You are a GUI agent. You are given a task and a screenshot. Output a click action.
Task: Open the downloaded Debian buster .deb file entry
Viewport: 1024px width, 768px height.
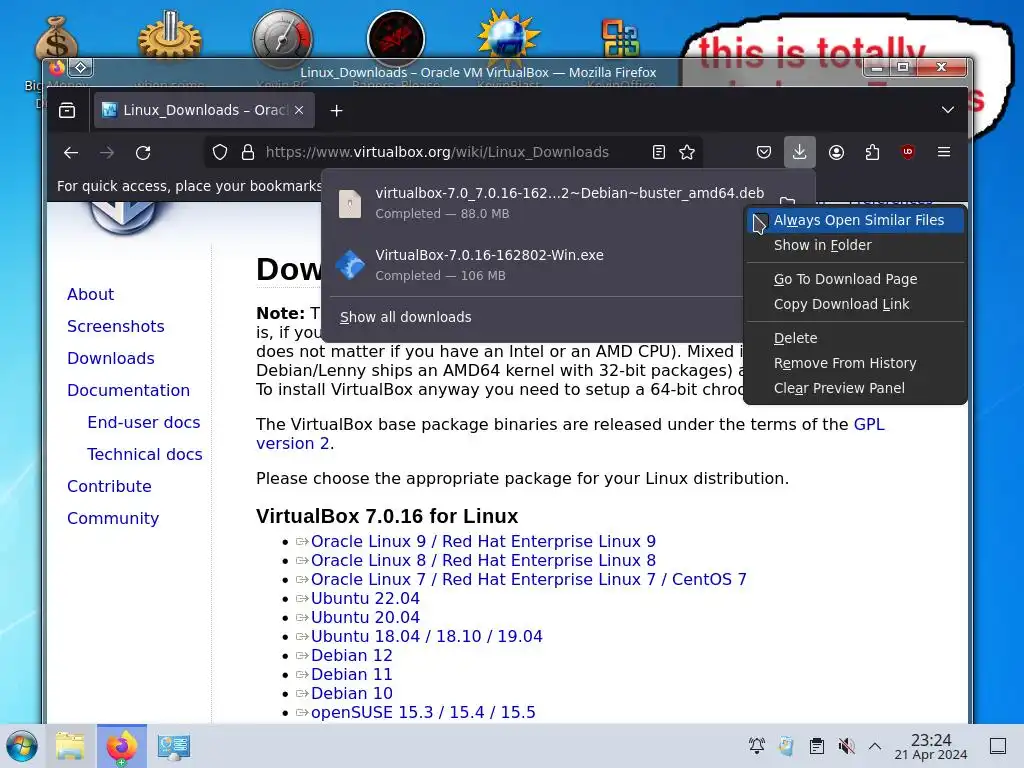[549, 203]
